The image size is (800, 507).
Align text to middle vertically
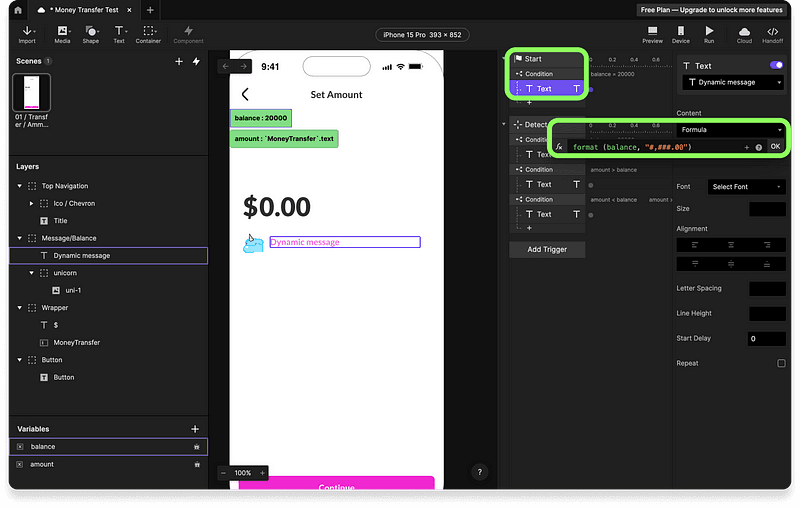[x=731, y=264]
